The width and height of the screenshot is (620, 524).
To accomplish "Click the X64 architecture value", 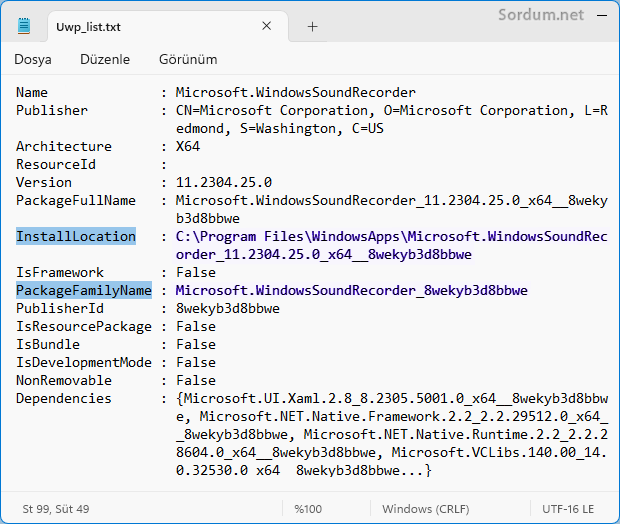I will click(x=188, y=146).
